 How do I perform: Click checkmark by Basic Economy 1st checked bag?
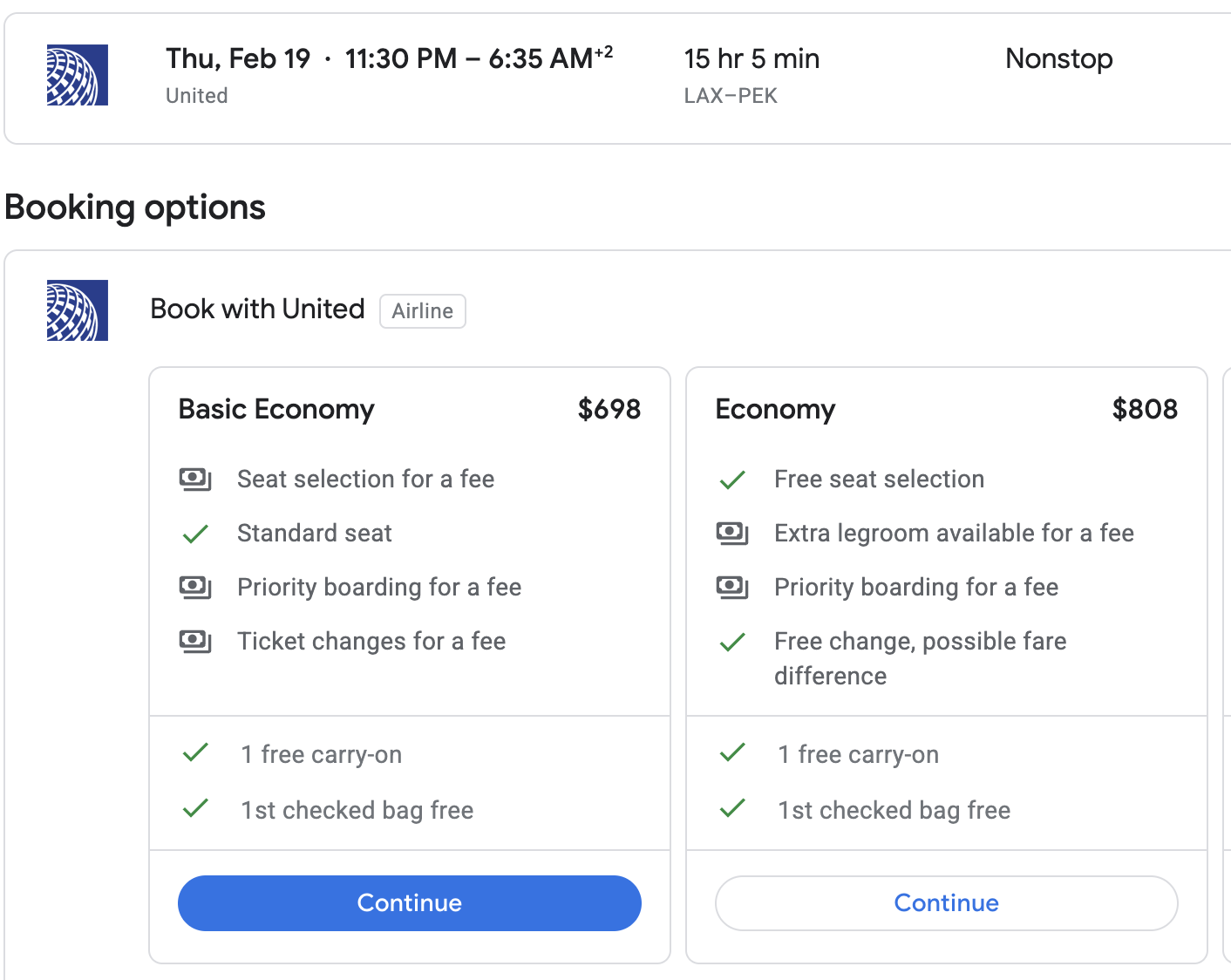click(x=195, y=809)
